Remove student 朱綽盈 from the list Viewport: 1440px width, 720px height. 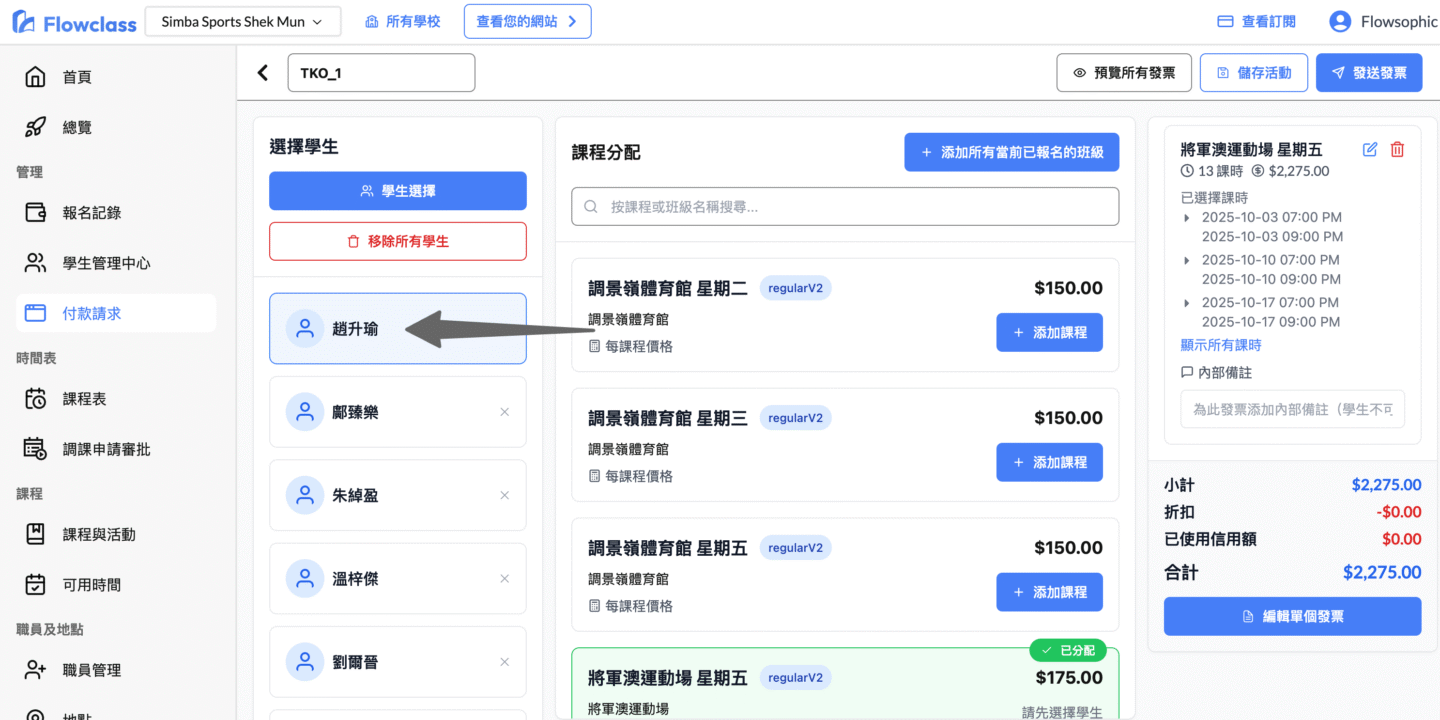[x=504, y=495]
